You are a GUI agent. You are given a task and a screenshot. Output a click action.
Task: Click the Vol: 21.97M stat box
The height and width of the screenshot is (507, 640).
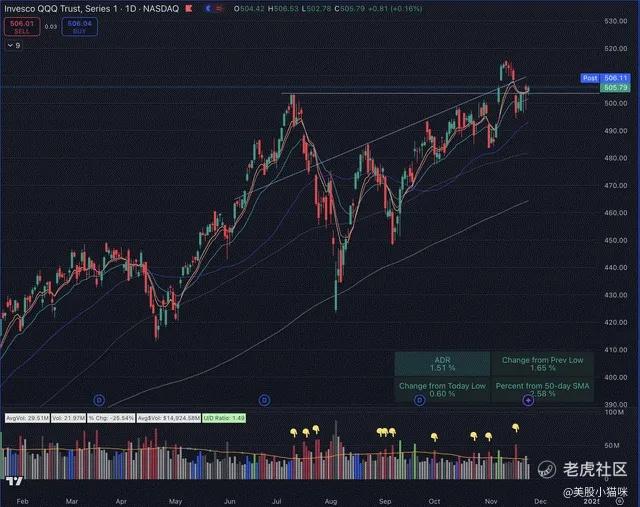(68, 418)
